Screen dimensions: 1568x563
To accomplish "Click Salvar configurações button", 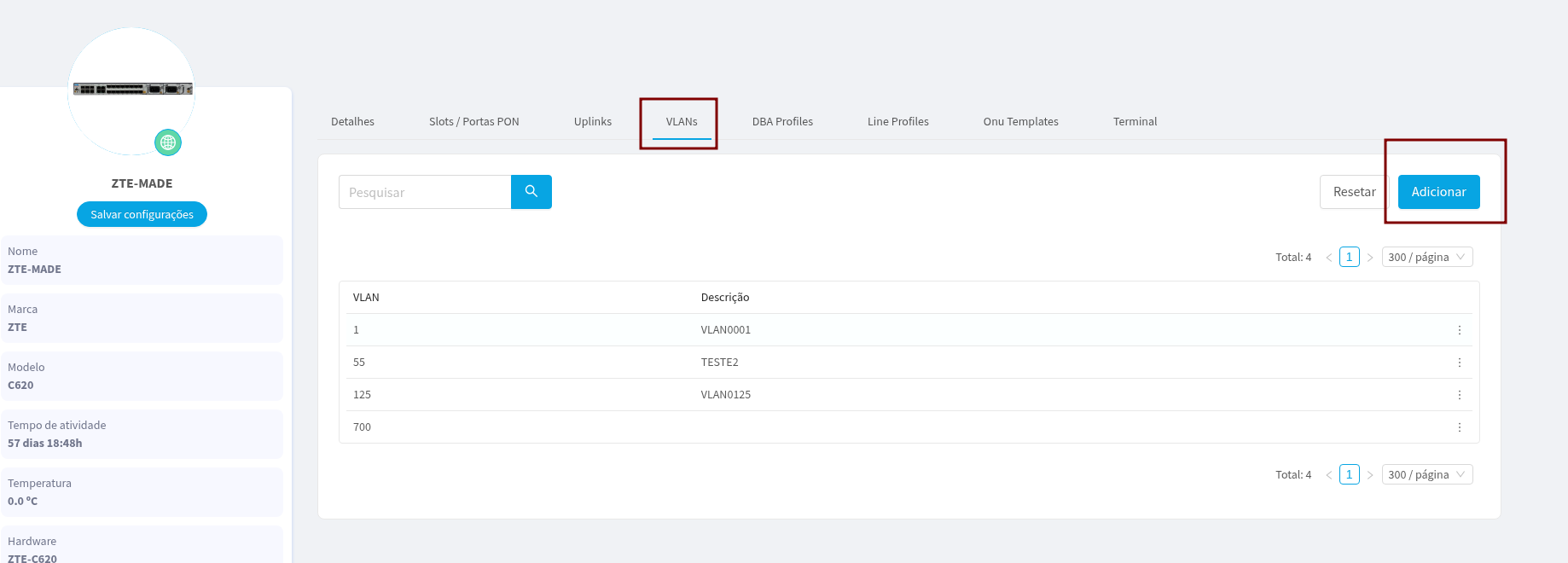I will [x=142, y=215].
